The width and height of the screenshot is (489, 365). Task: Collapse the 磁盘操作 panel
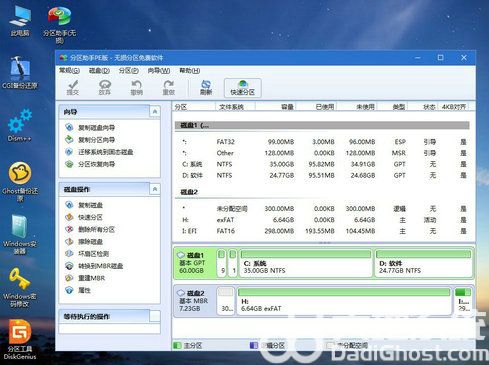155,189
